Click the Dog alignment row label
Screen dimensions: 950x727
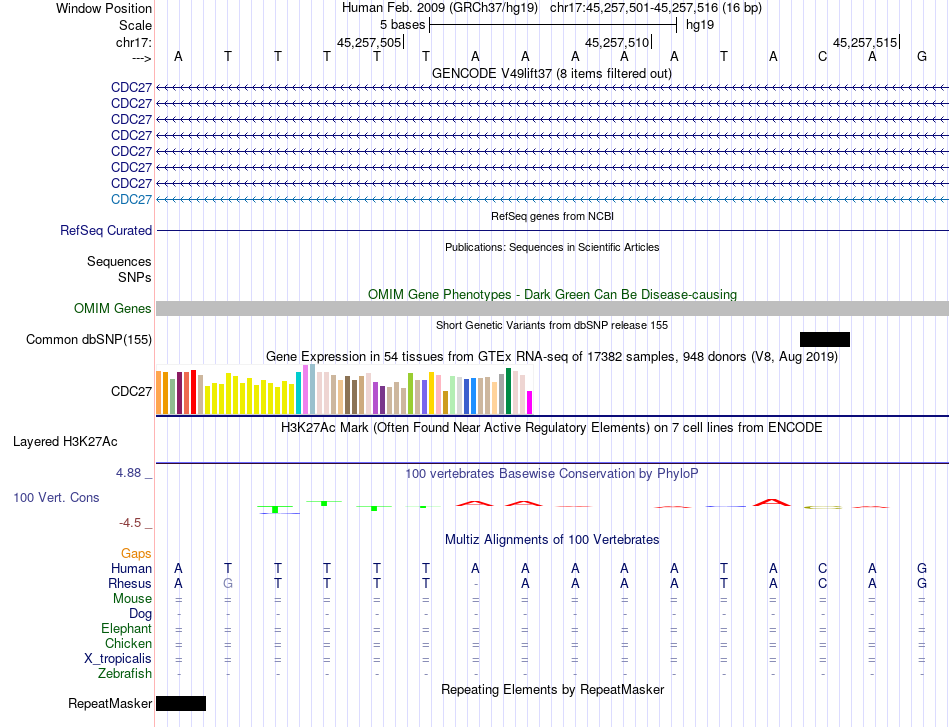pos(140,614)
